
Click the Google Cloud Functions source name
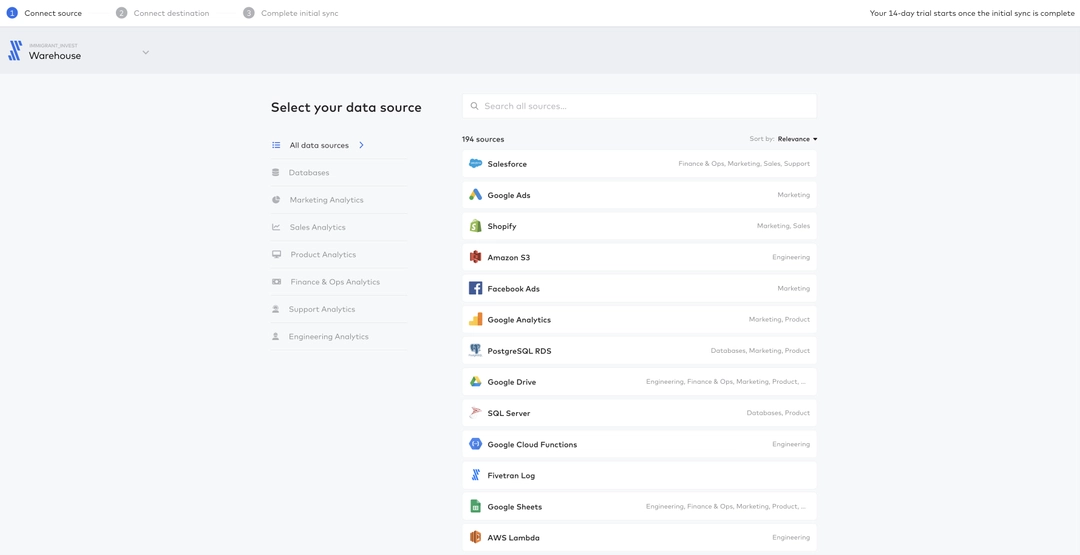pyautogui.click(x=532, y=444)
